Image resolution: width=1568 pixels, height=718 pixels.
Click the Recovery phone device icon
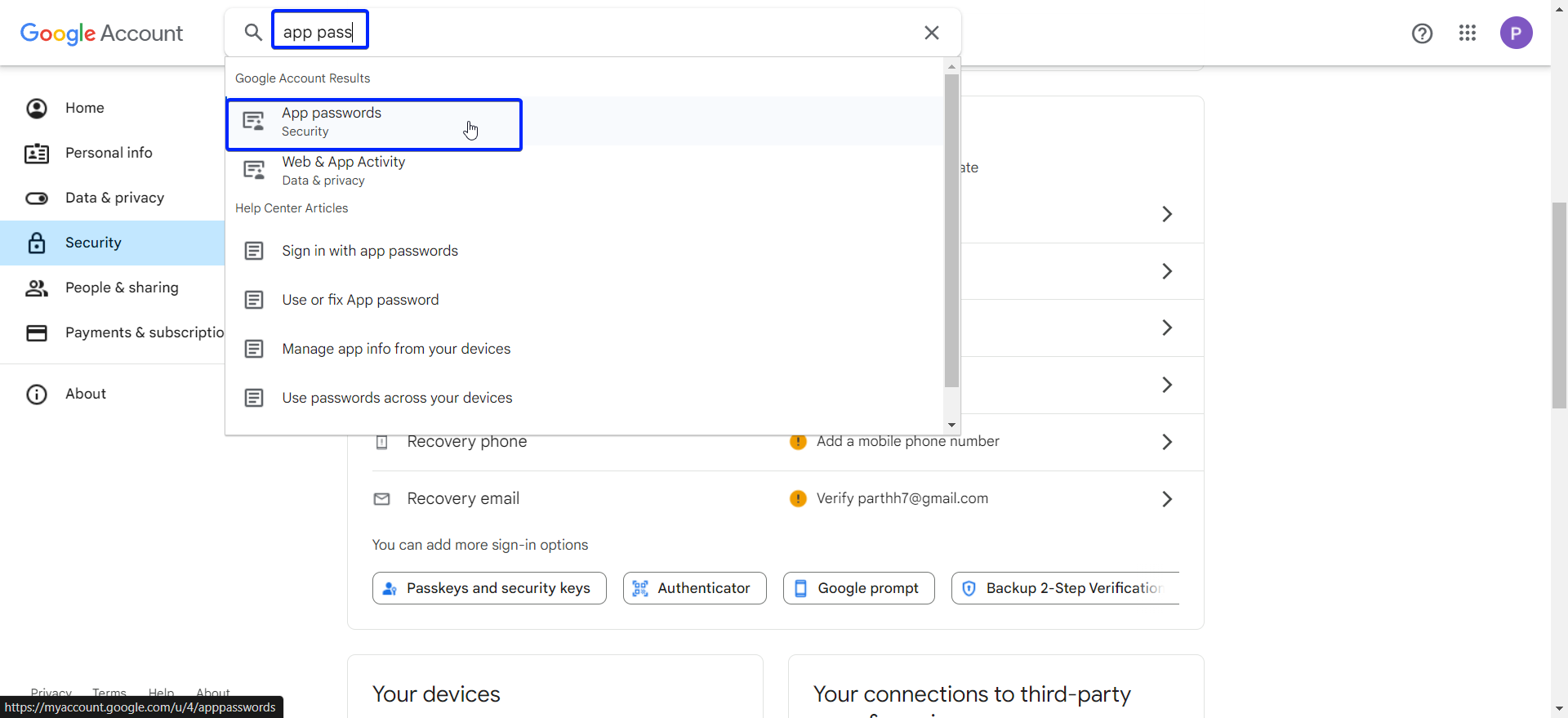pos(381,442)
